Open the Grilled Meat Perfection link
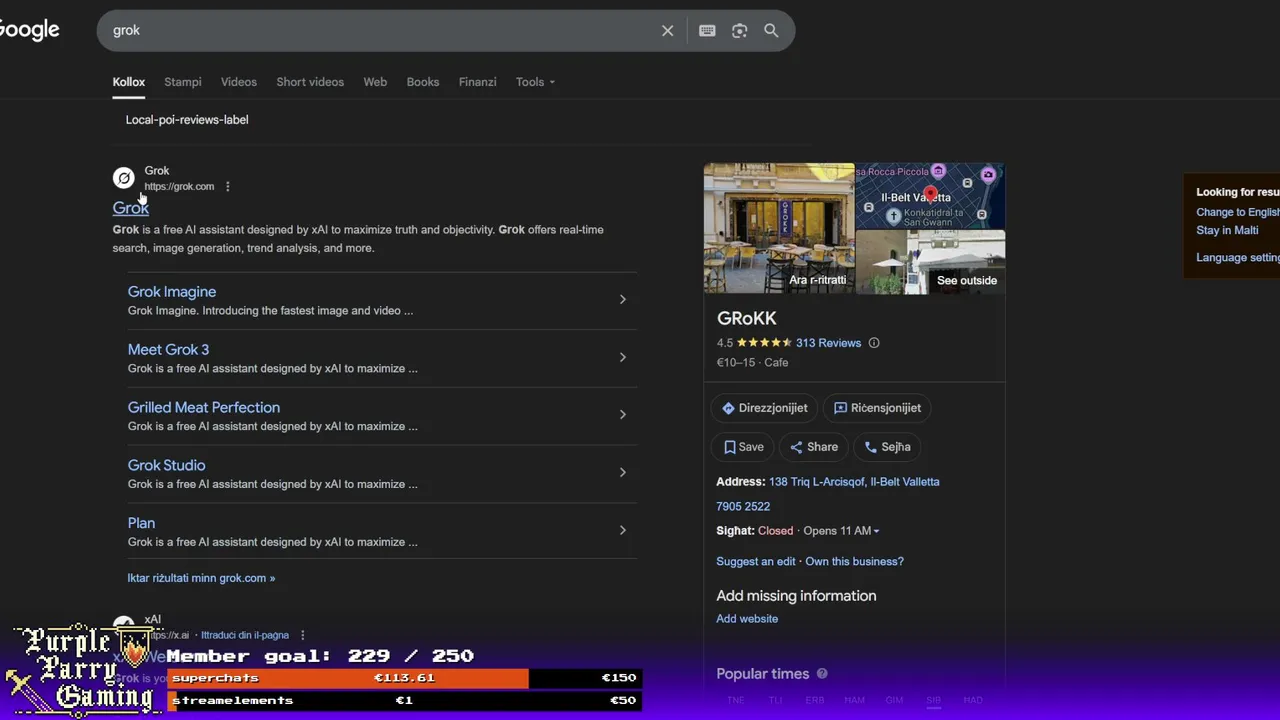 click(204, 408)
